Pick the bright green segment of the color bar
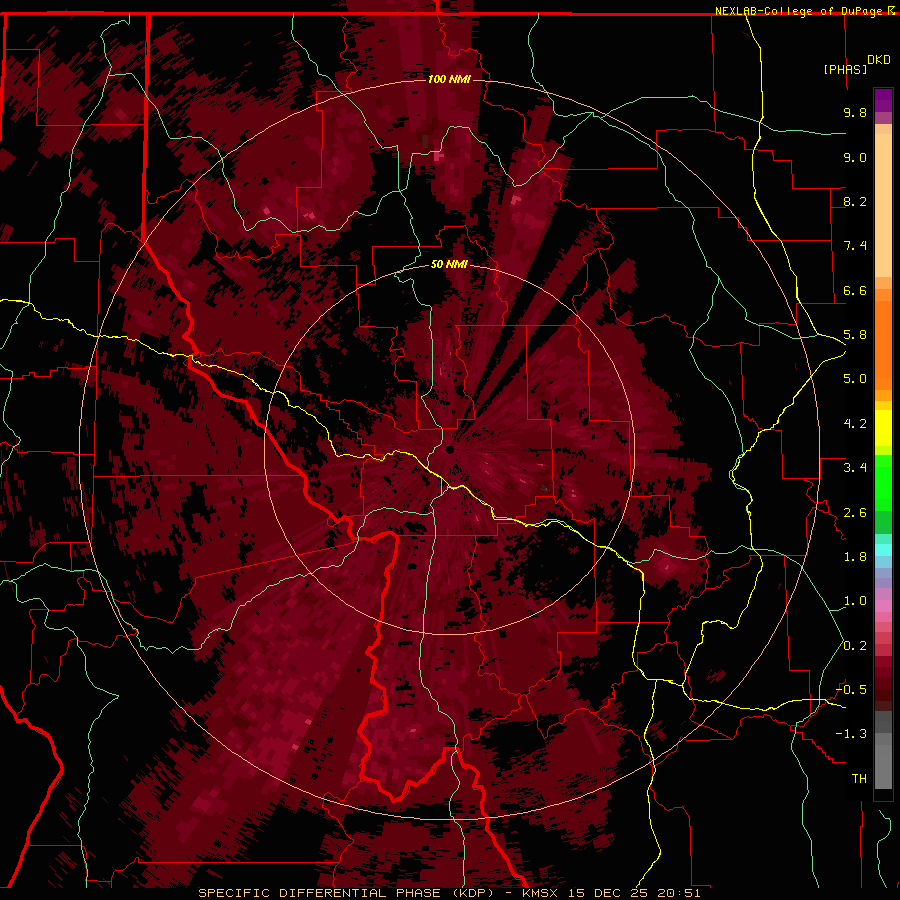Viewport: 900px width, 900px height. coord(883,482)
